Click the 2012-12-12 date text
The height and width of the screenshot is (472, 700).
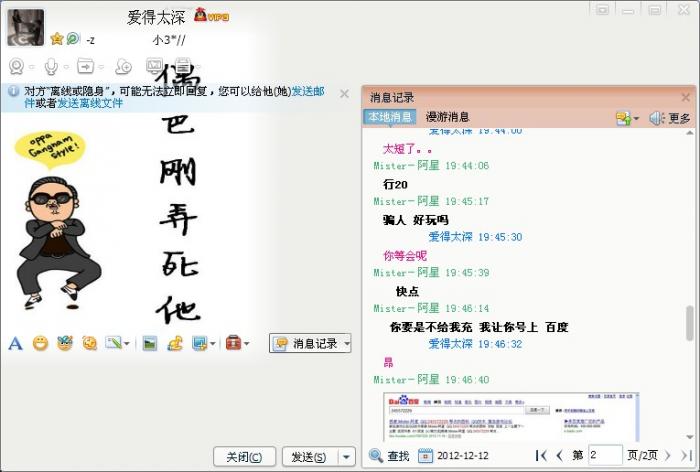462,456
